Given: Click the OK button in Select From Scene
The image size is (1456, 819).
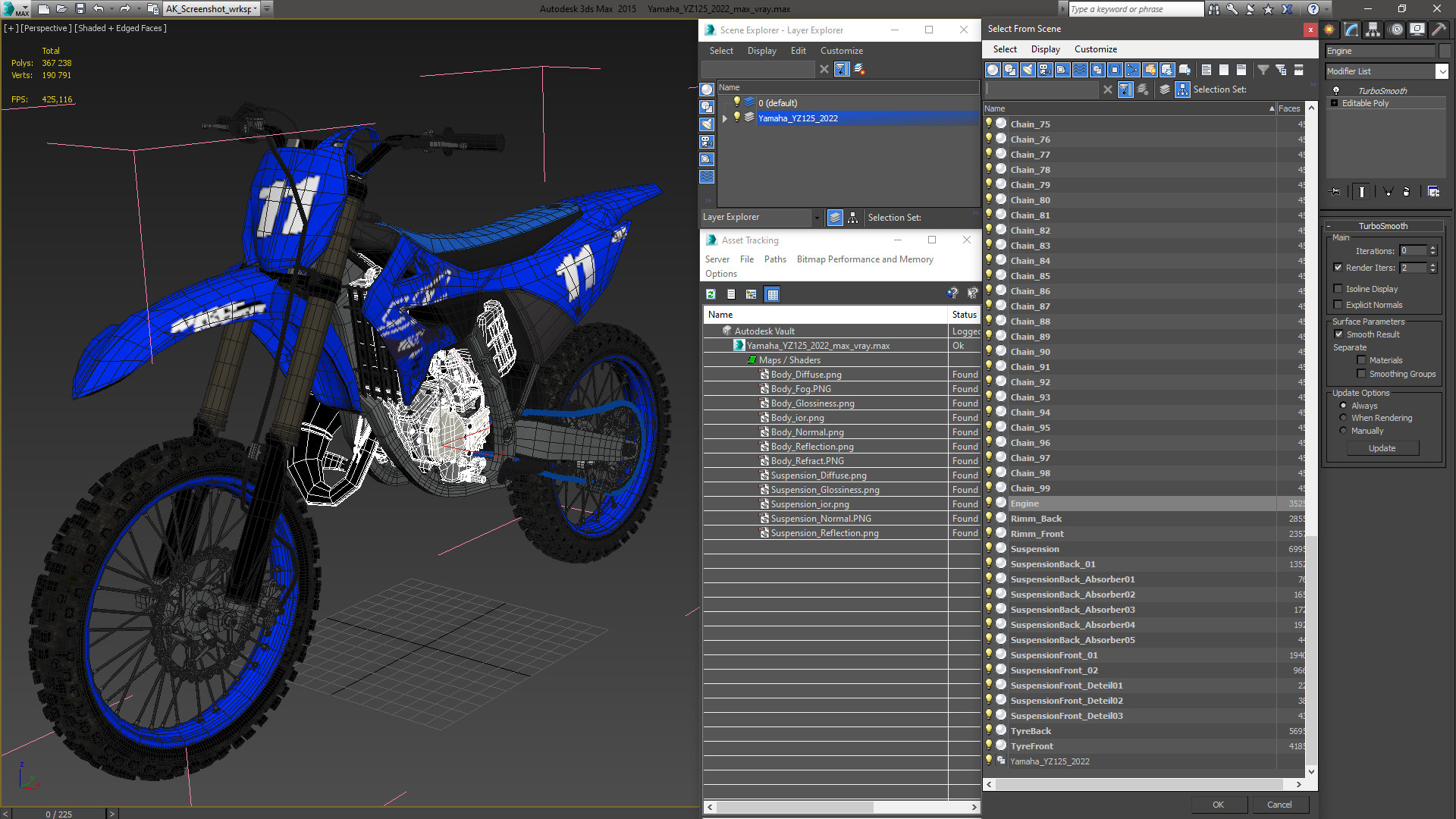Looking at the screenshot, I should point(1218,805).
